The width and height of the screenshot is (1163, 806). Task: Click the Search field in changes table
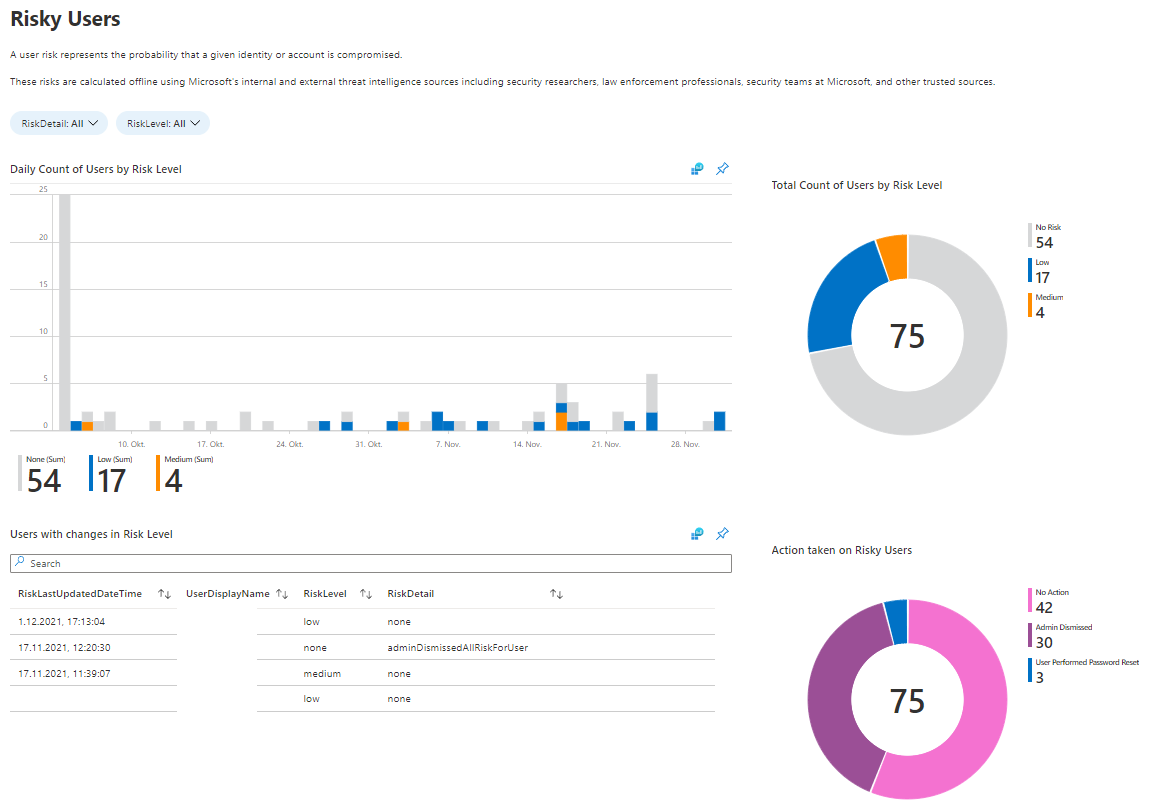(371, 564)
